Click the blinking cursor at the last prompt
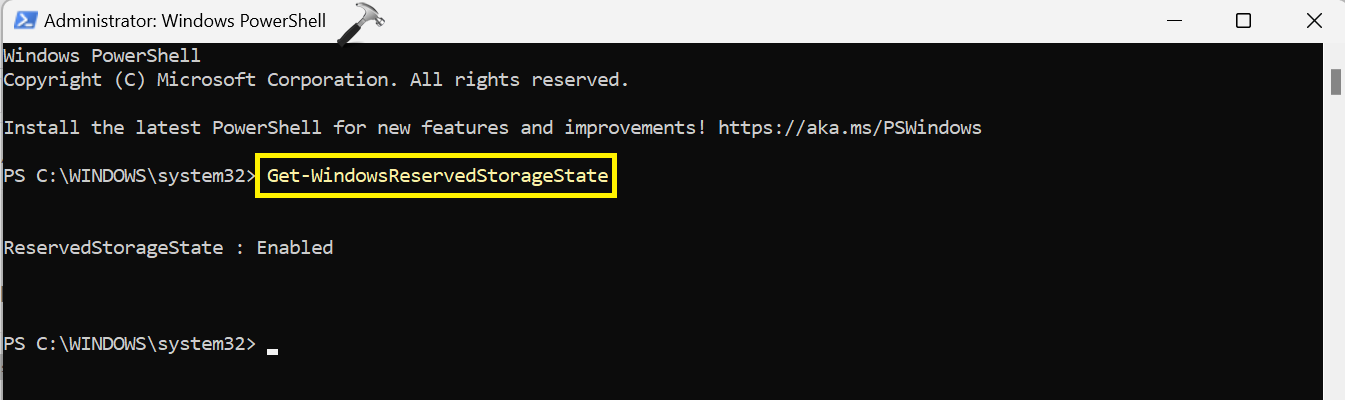Screen dimensions: 1345x400 point(272,350)
